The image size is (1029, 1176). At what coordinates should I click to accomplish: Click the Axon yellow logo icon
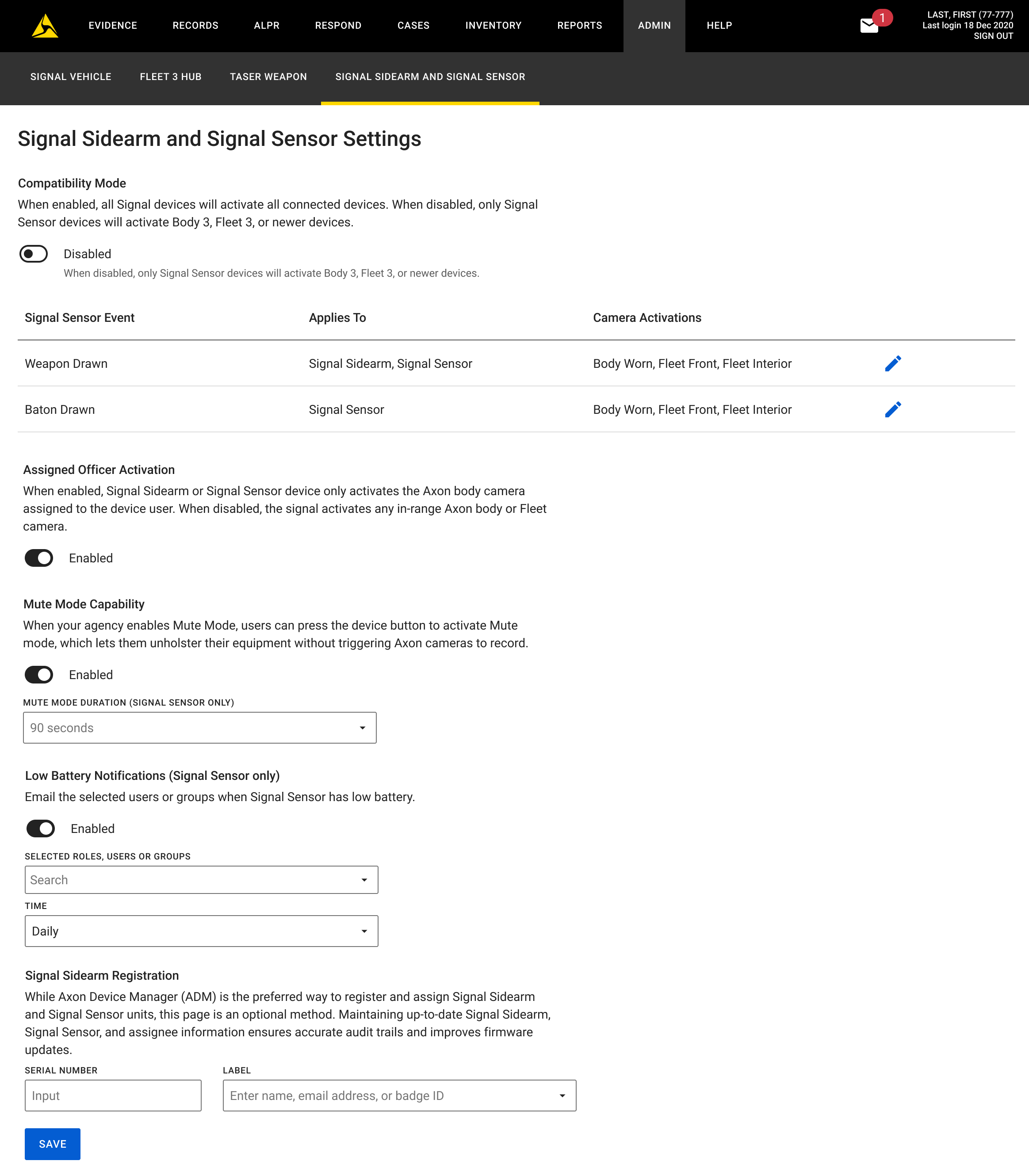[45, 26]
